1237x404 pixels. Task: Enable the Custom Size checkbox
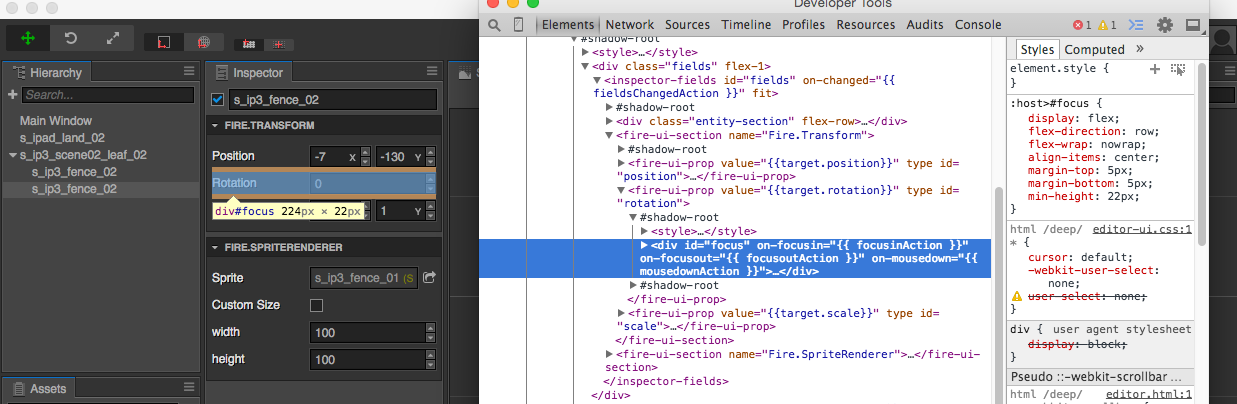317,305
